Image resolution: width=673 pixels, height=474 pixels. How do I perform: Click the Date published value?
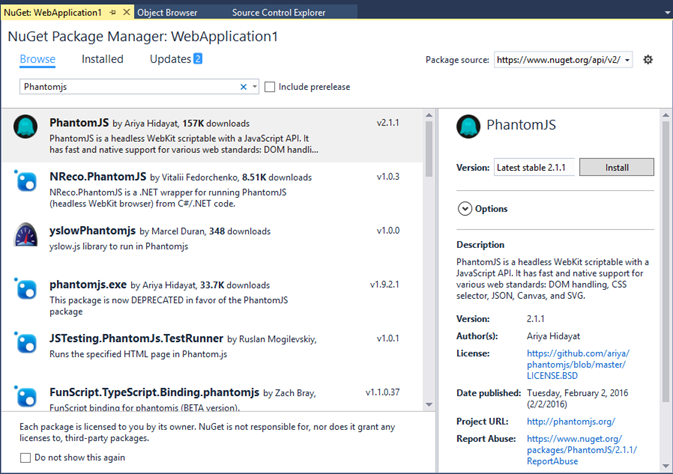pos(577,398)
